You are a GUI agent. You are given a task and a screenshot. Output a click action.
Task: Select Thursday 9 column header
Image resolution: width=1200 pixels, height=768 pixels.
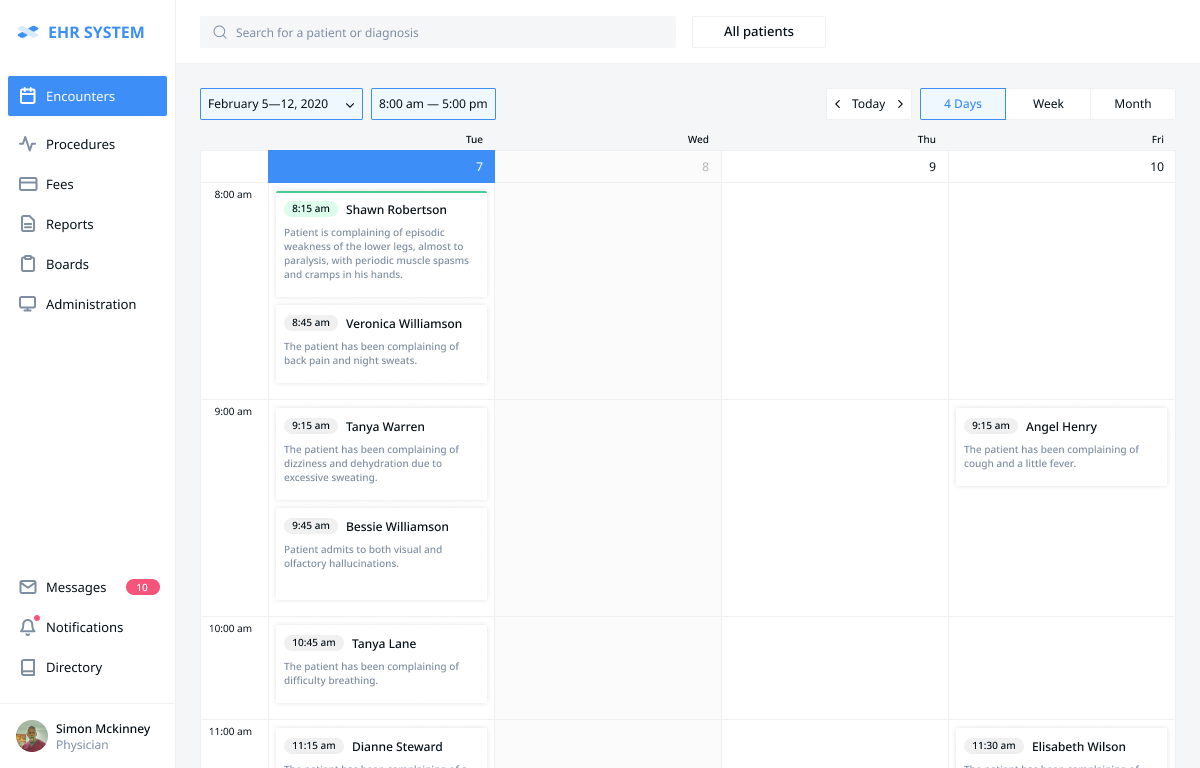point(835,166)
